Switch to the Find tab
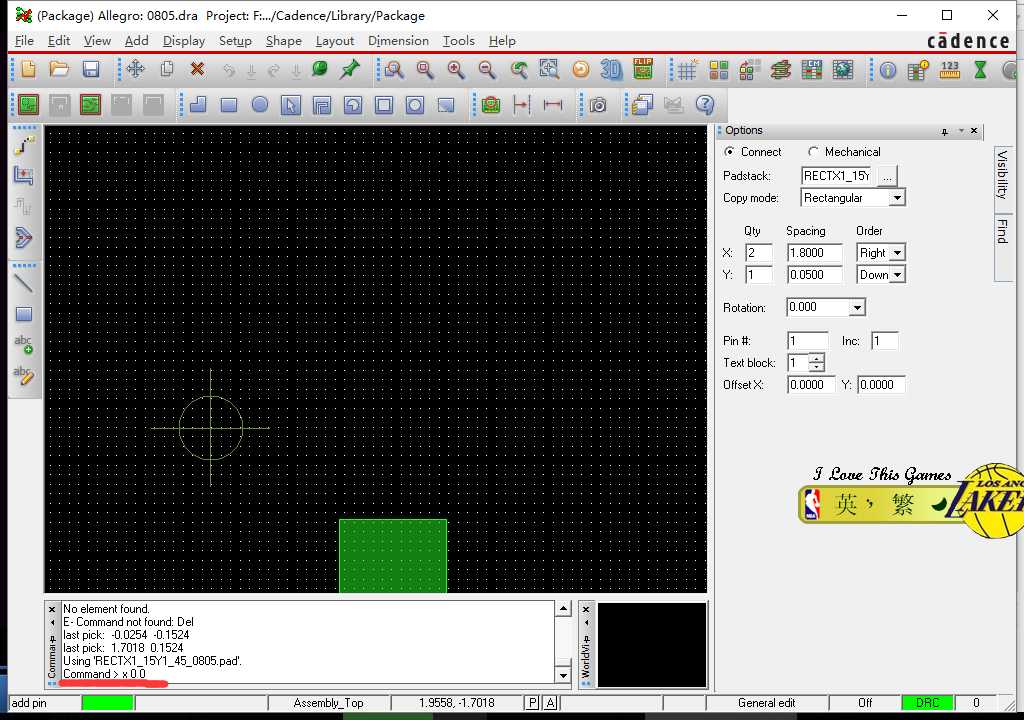 [x=1002, y=231]
